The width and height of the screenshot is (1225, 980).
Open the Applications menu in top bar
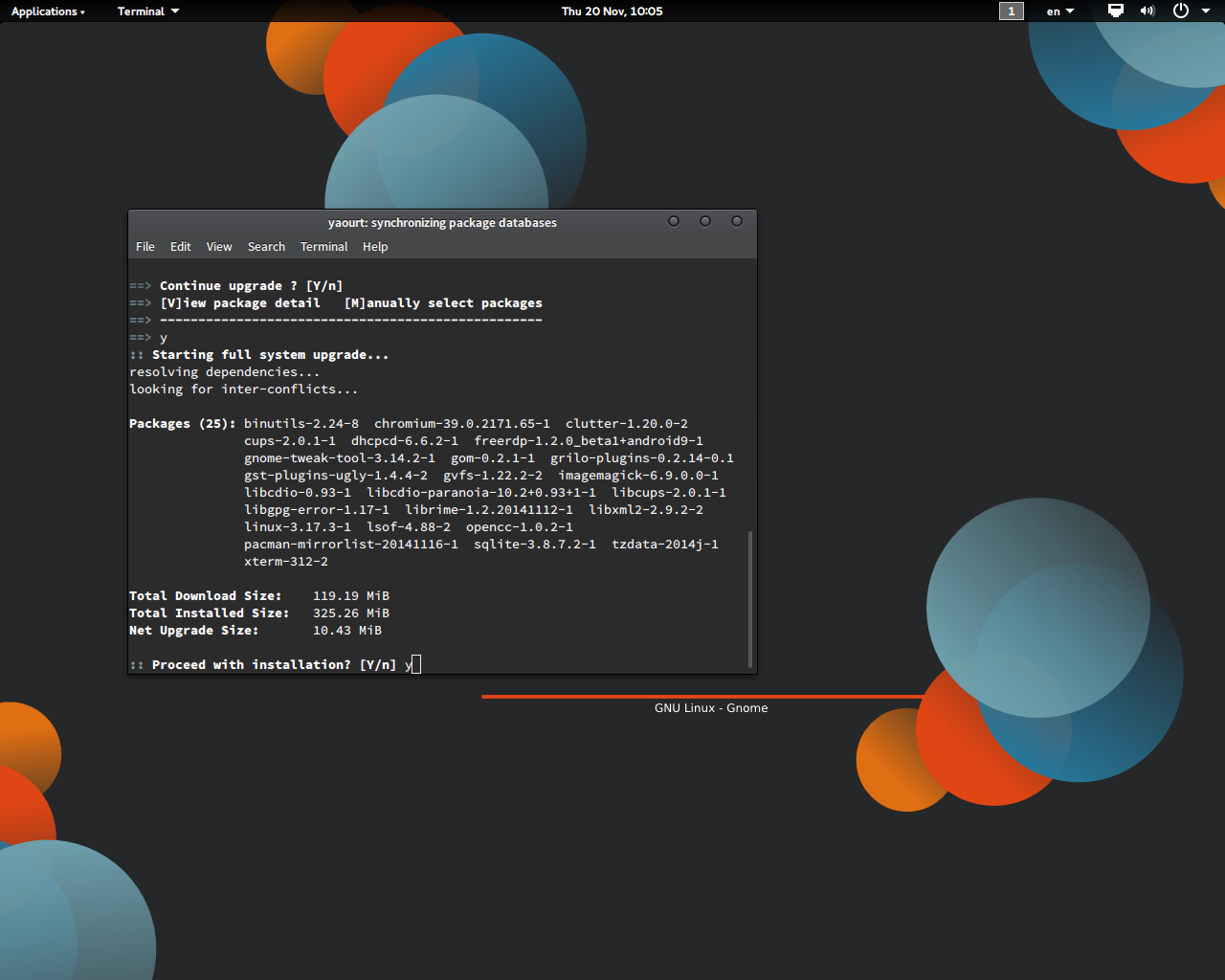[x=48, y=11]
